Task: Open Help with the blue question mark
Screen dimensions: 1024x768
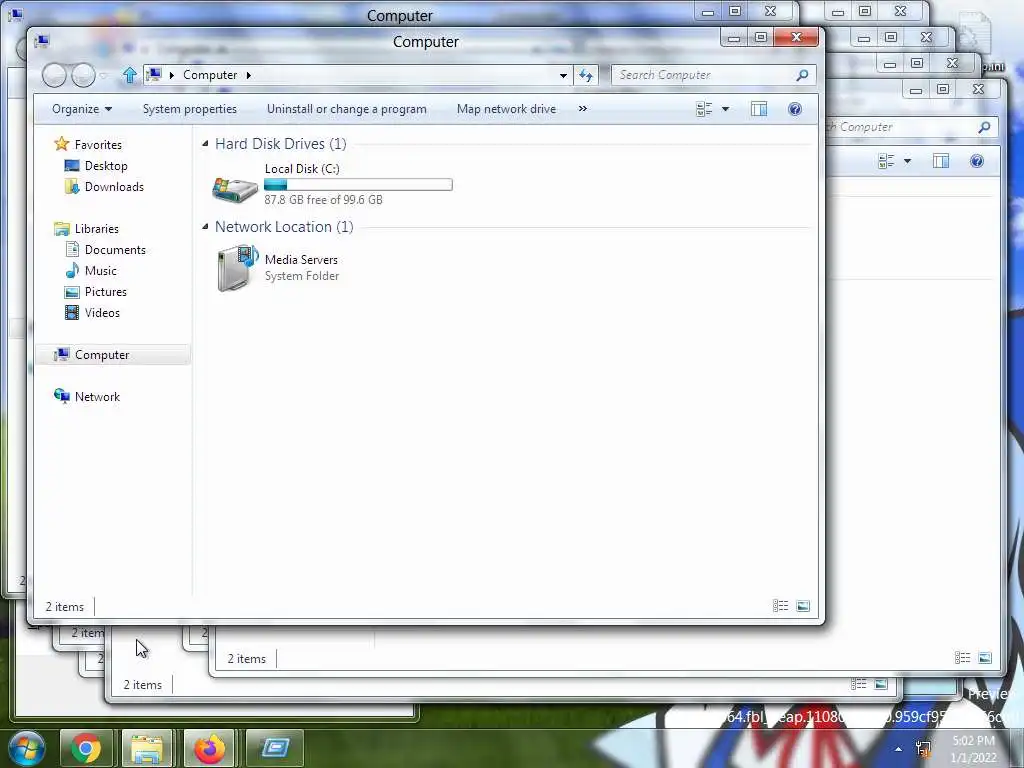Action: click(x=795, y=109)
